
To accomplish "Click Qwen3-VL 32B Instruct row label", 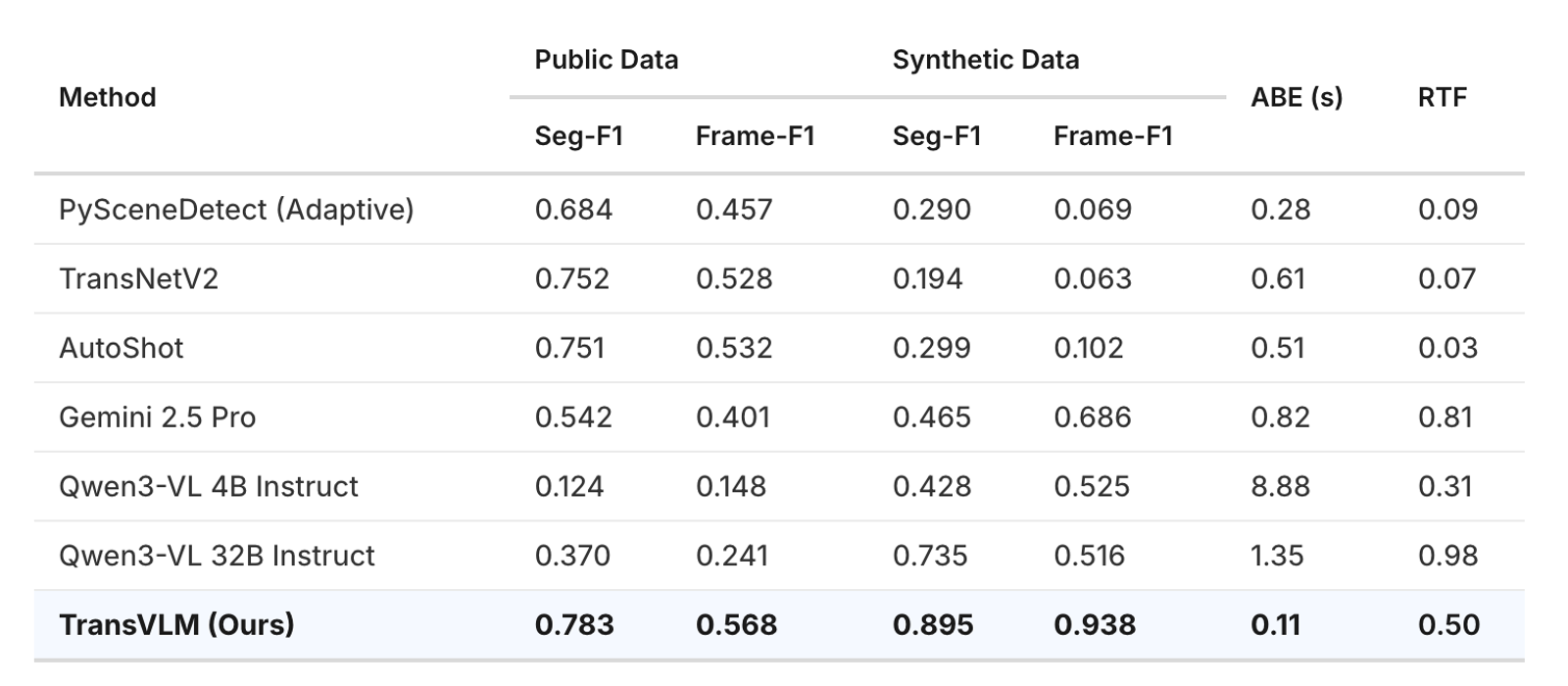I will tap(217, 556).
